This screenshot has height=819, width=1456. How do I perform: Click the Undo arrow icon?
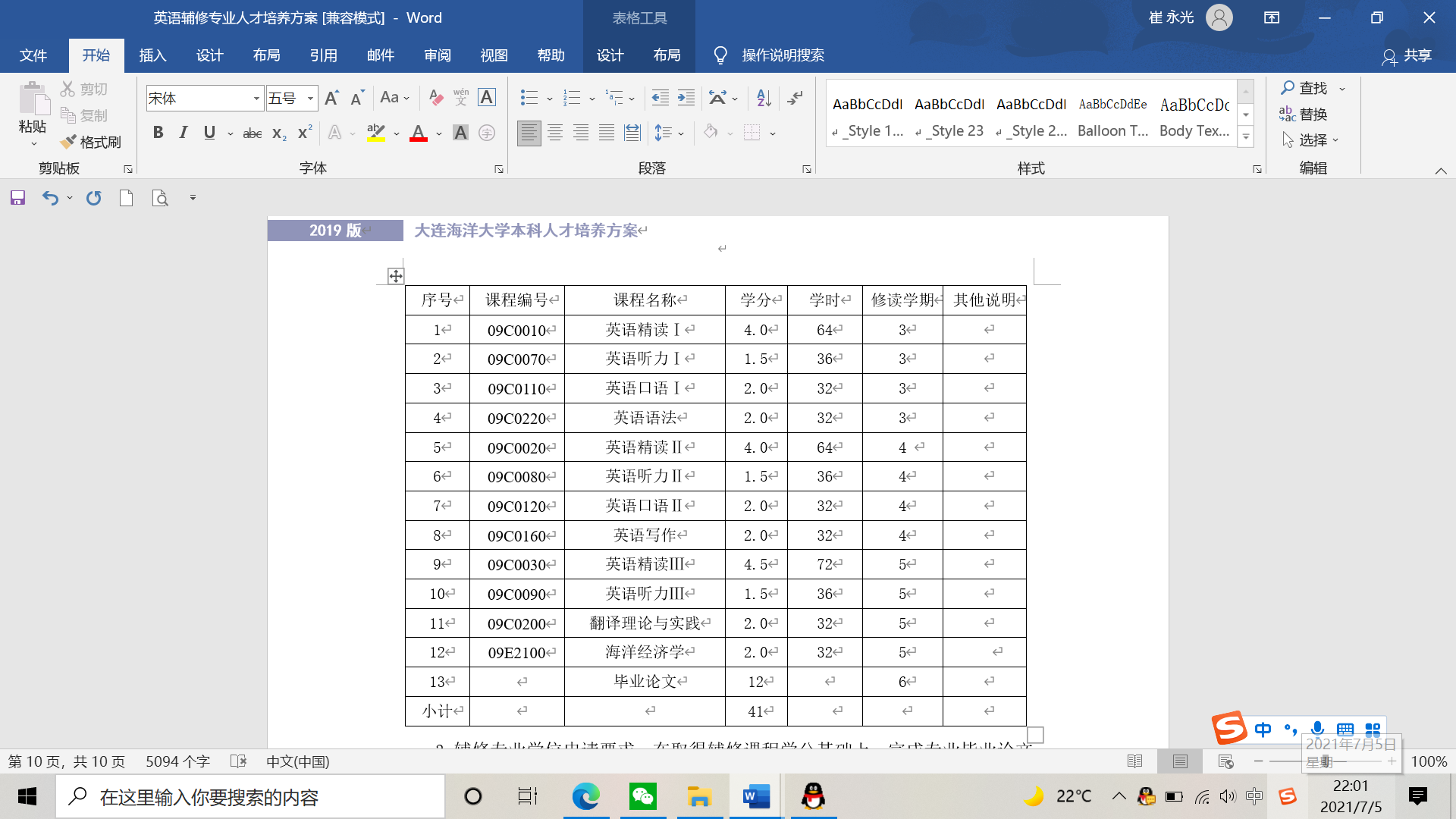pyautogui.click(x=50, y=198)
